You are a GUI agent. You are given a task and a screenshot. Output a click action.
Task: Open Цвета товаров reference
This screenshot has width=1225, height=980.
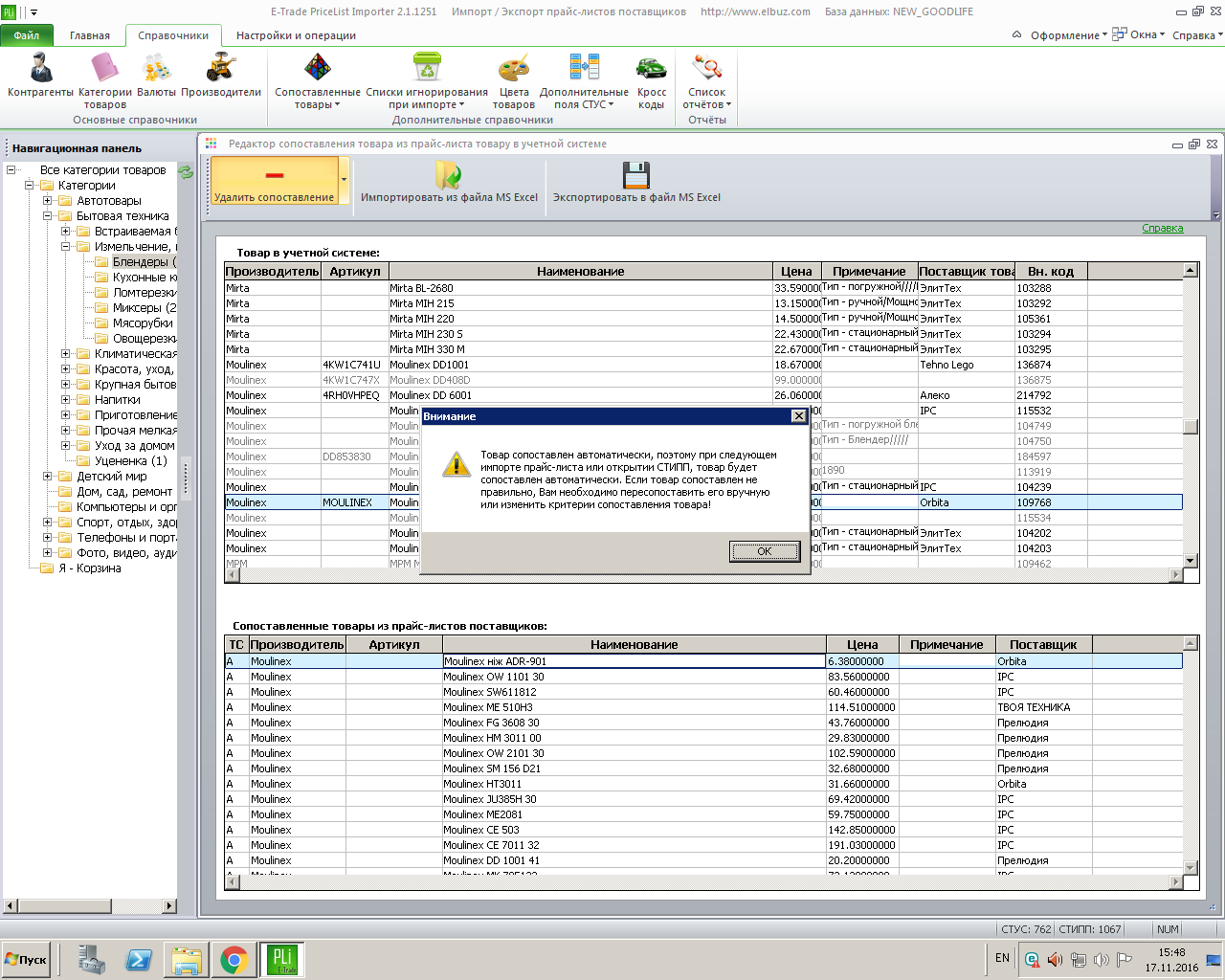pyautogui.click(x=514, y=80)
